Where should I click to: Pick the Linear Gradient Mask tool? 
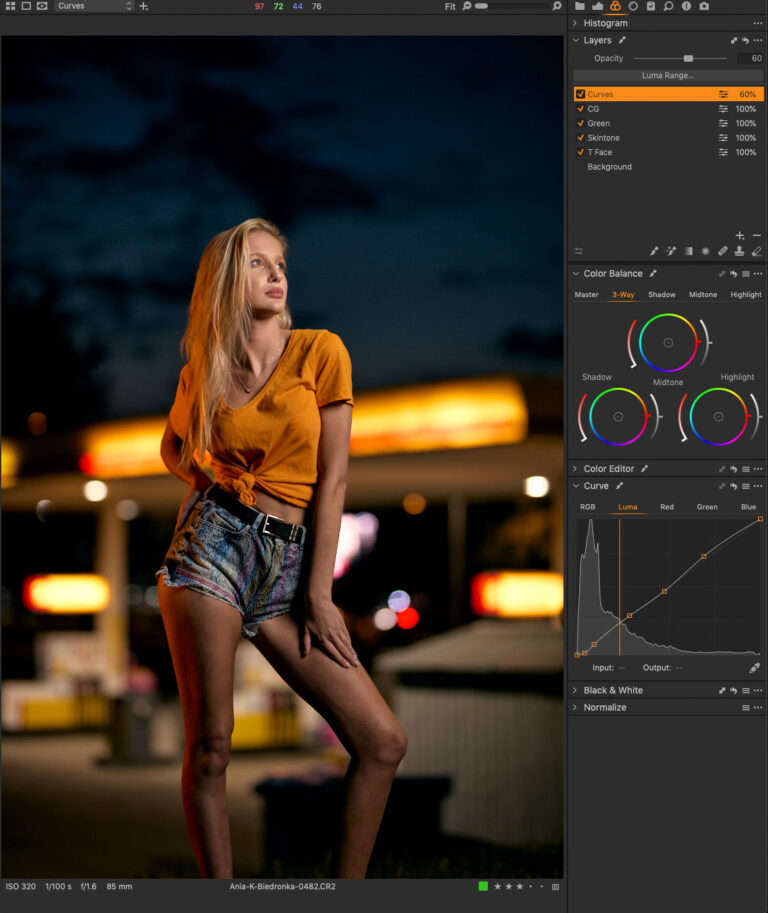click(x=689, y=251)
